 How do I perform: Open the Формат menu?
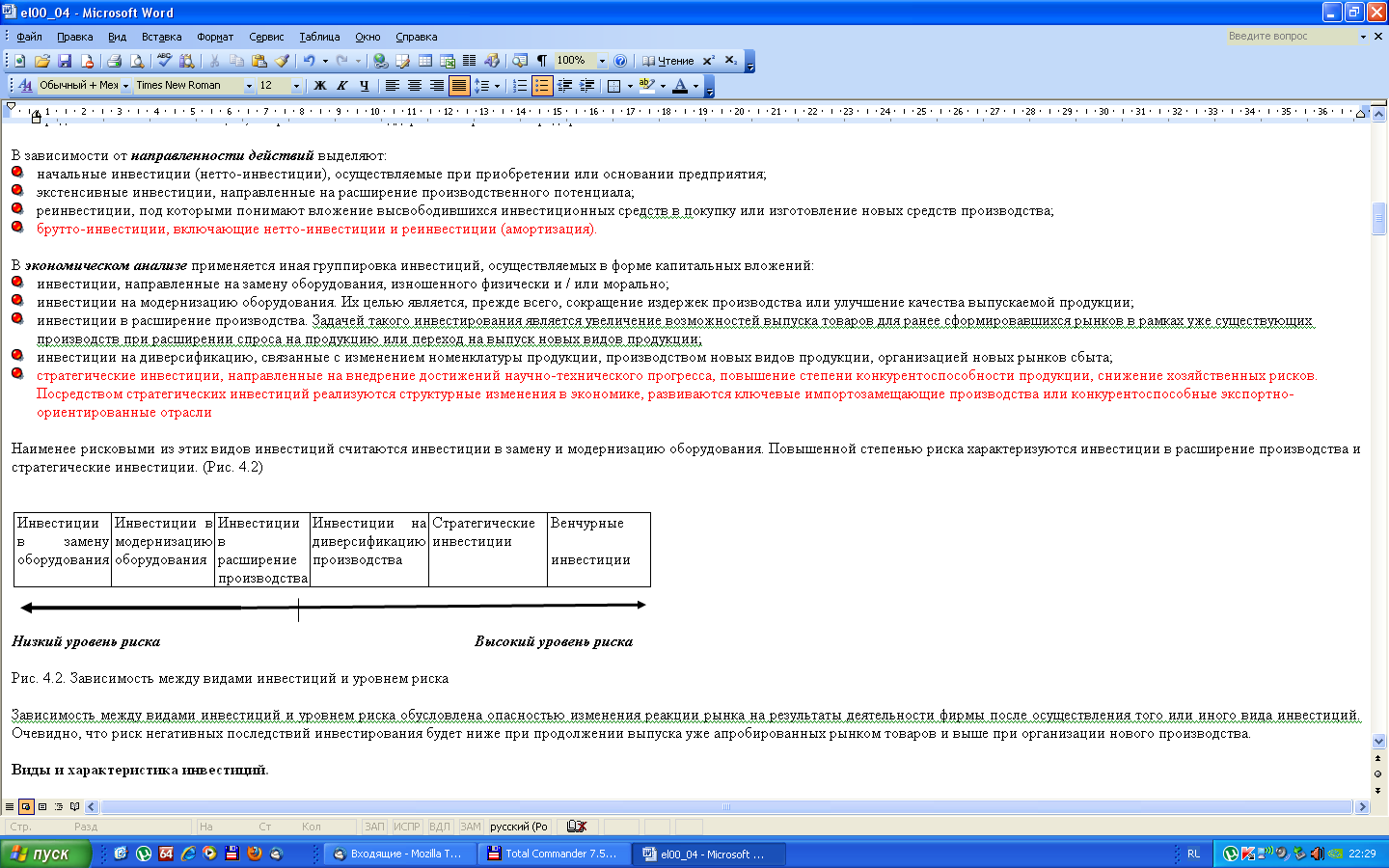215,37
